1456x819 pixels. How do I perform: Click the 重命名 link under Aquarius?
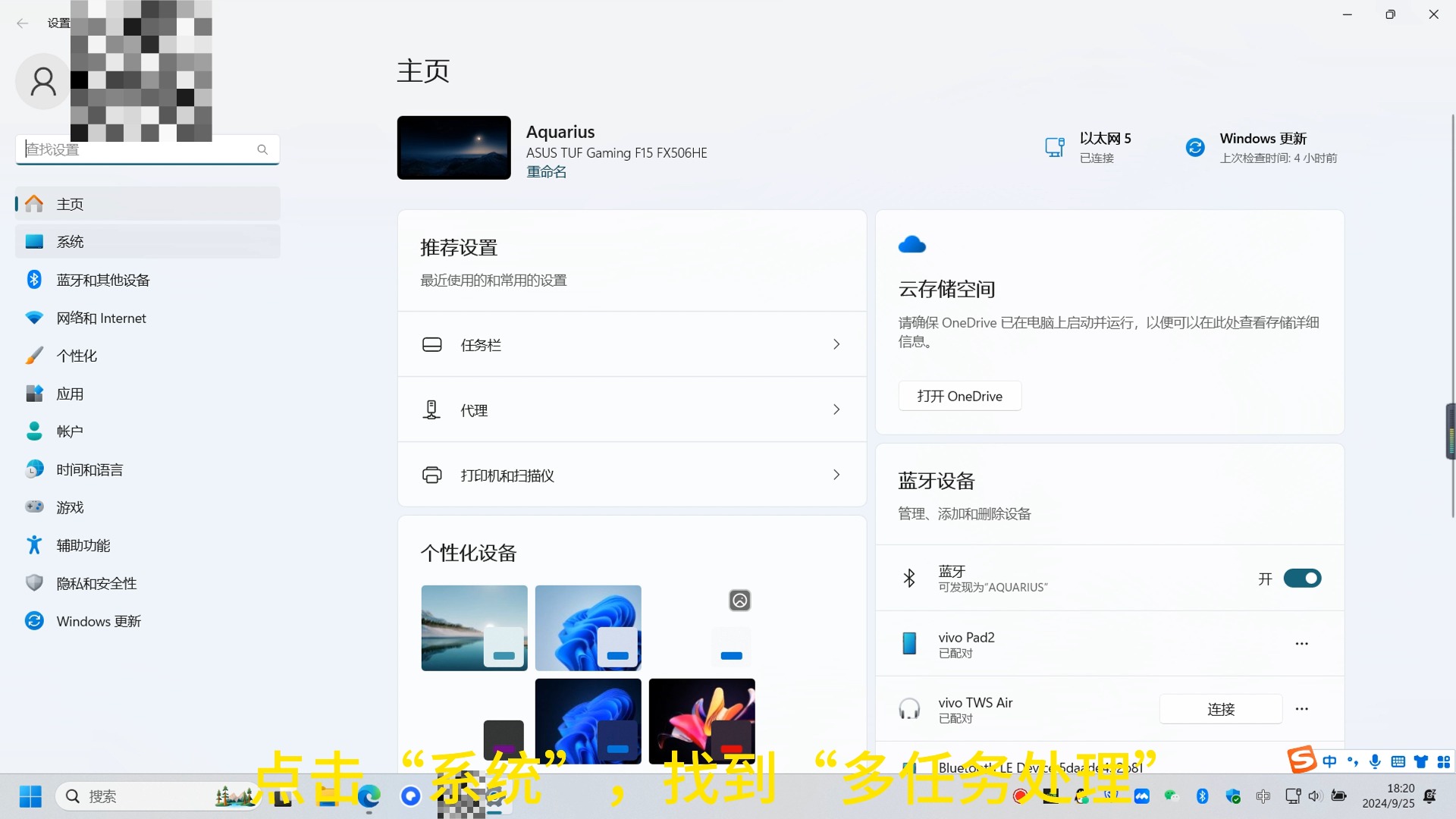pos(546,171)
